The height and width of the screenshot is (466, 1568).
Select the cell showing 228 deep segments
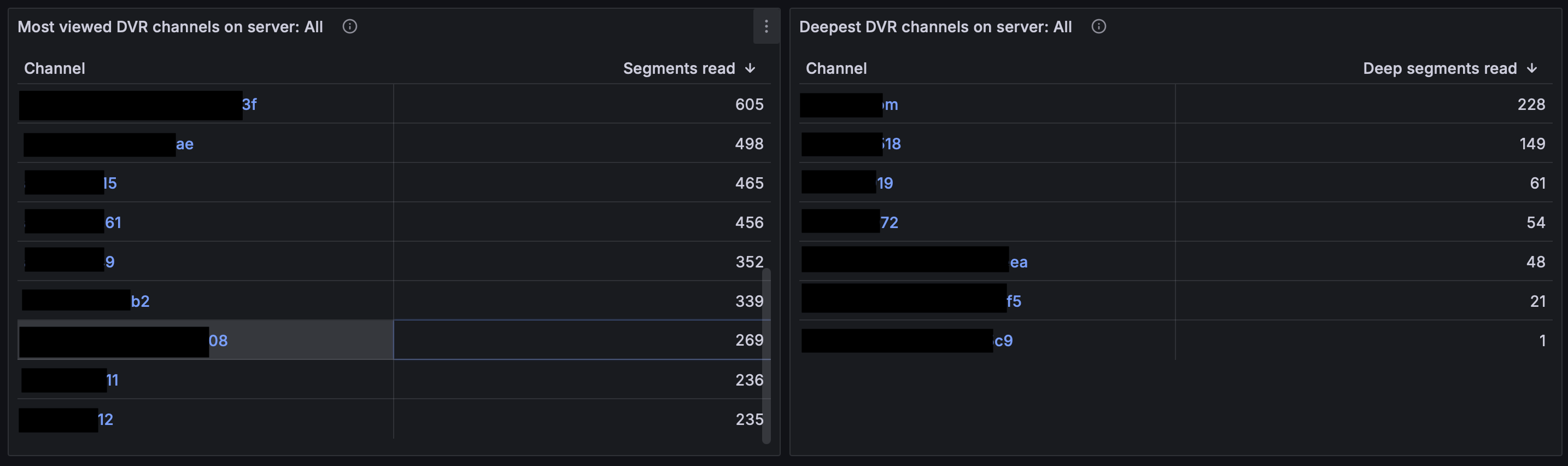pos(1364,104)
